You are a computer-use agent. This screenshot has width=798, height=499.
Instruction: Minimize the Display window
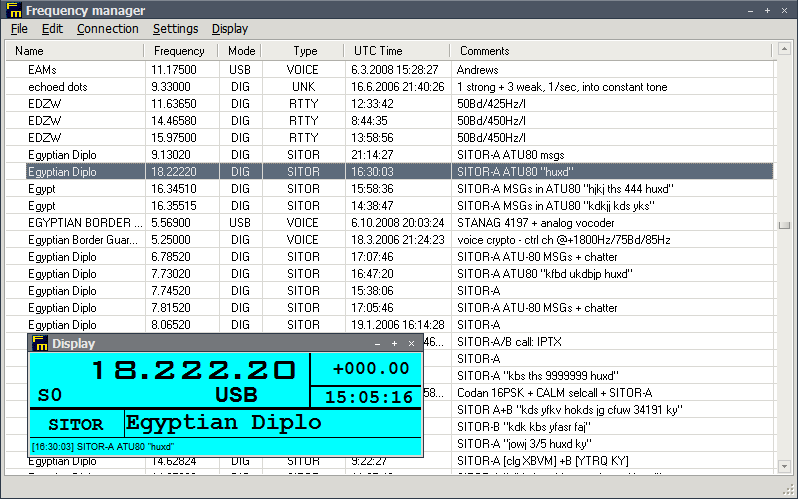point(378,343)
